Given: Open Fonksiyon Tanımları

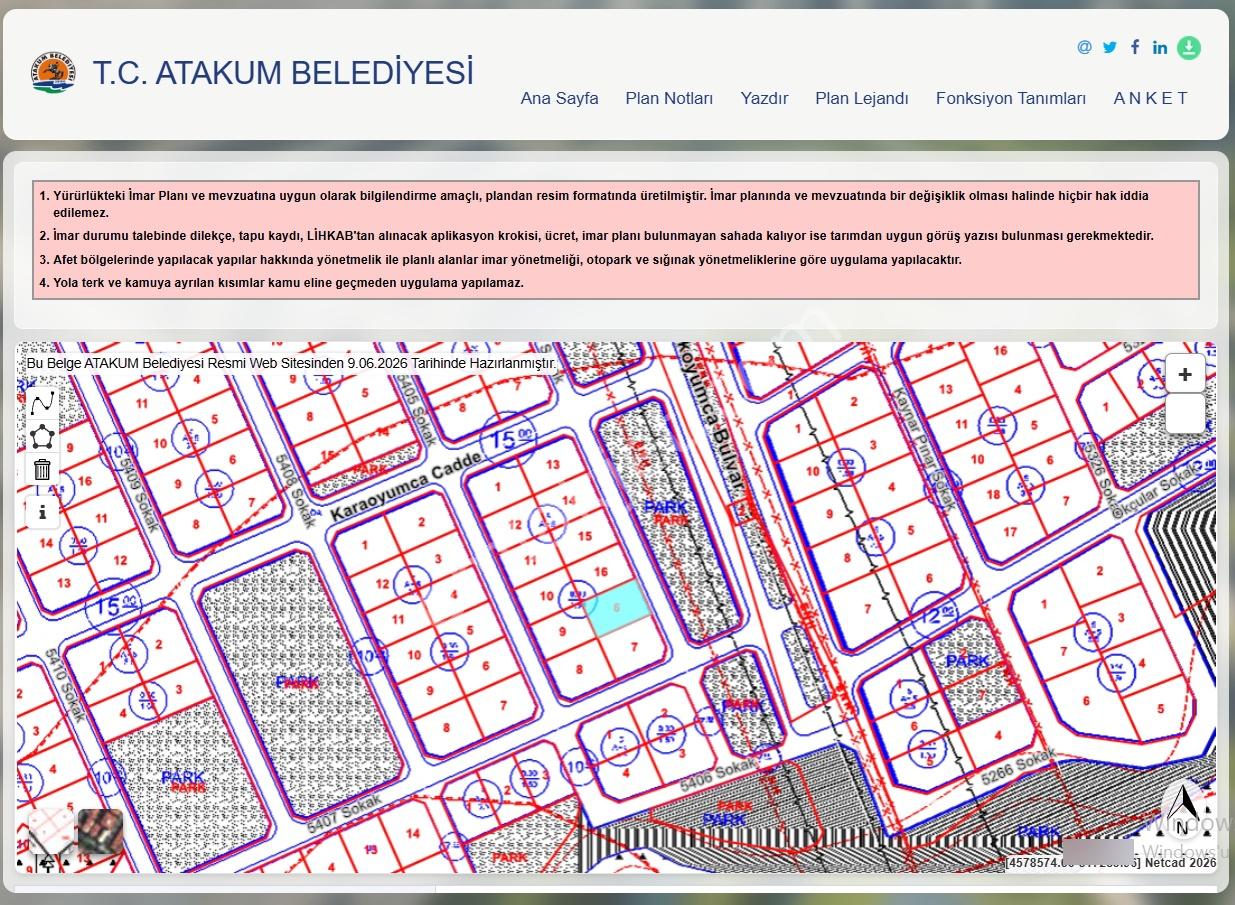Looking at the screenshot, I should point(1011,98).
